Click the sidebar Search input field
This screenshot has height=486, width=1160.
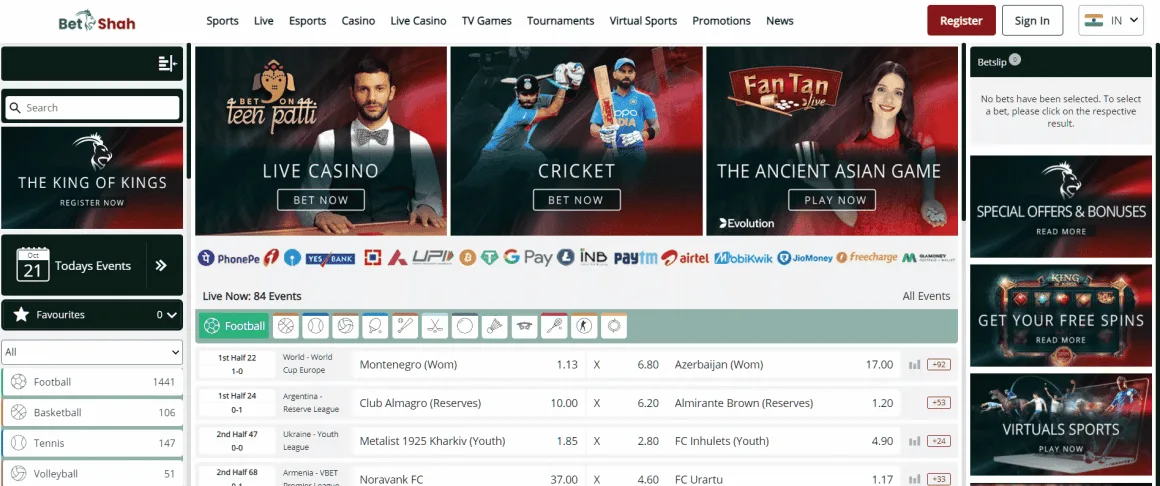(92, 108)
